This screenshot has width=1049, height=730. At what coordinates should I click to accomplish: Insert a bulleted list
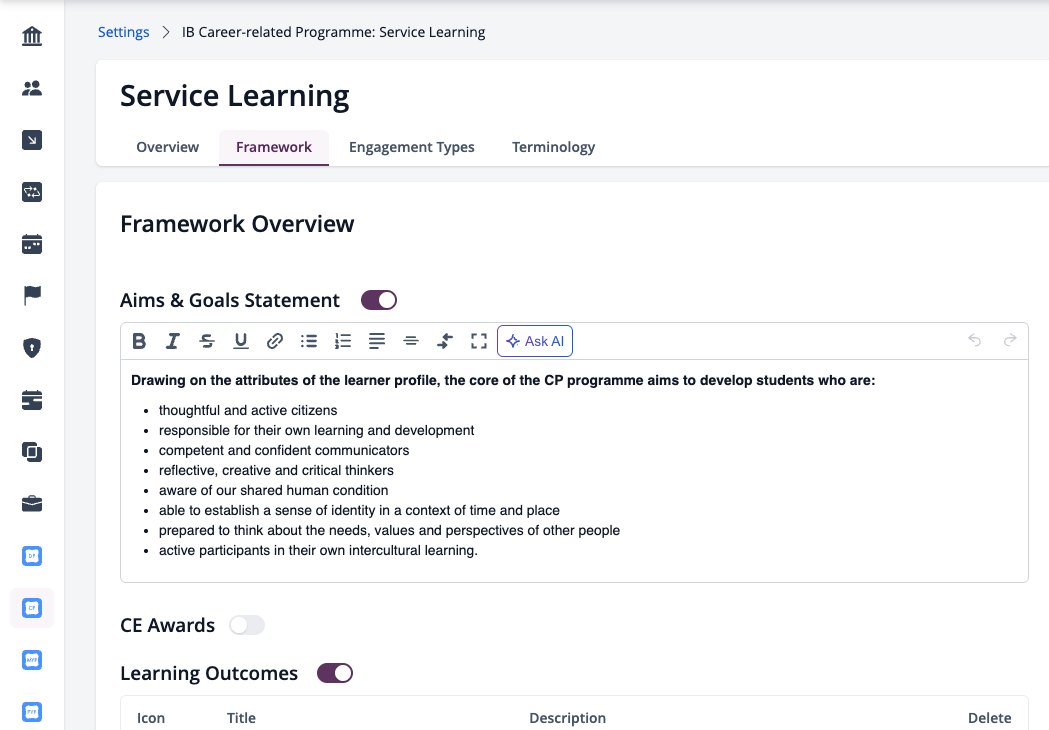(x=309, y=341)
